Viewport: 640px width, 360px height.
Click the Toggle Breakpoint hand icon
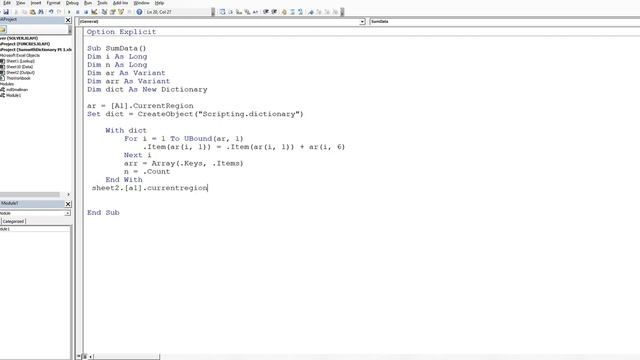pos(284,12)
